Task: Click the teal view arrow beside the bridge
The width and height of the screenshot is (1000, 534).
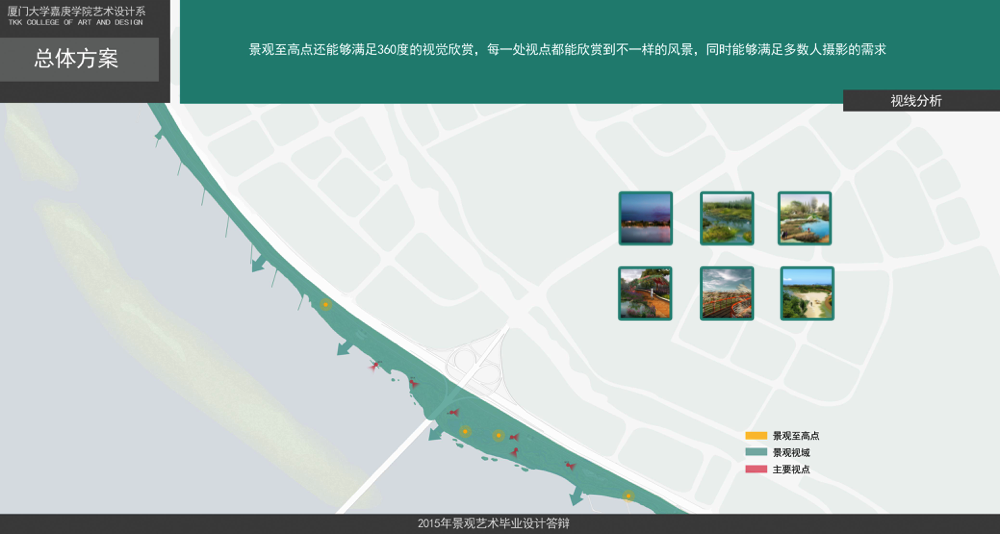Action: pos(435,432)
